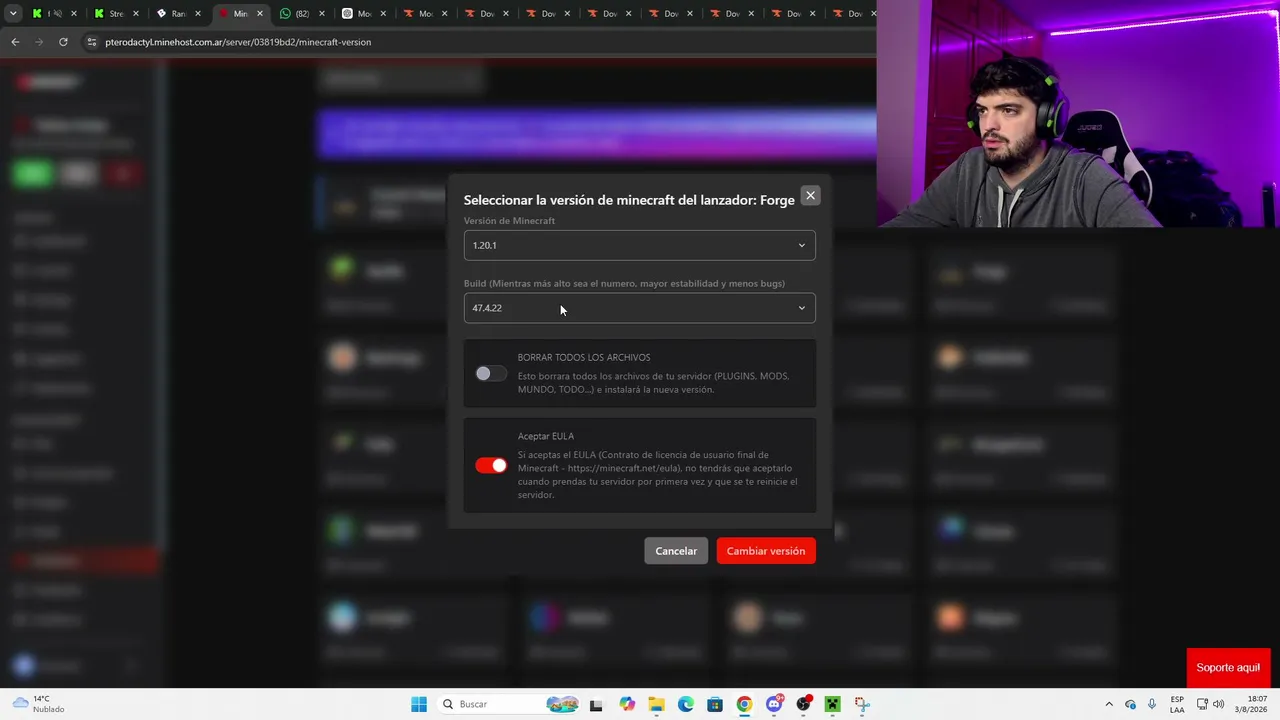Open Discord from the taskbar
This screenshot has width=1280, height=720.
coord(774,704)
